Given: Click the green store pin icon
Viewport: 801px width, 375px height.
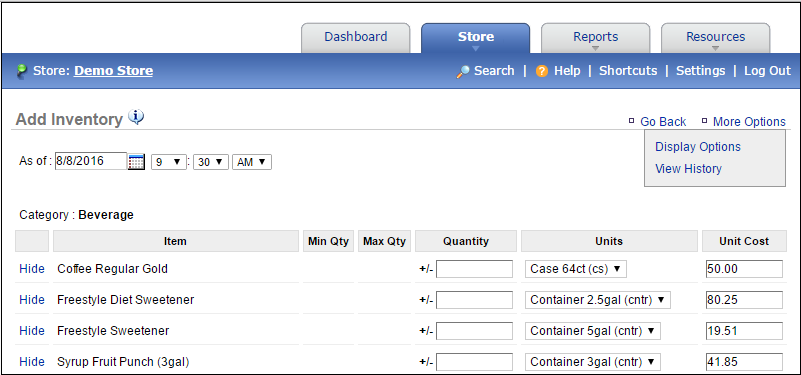Looking at the screenshot, I should click(x=22, y=71).
